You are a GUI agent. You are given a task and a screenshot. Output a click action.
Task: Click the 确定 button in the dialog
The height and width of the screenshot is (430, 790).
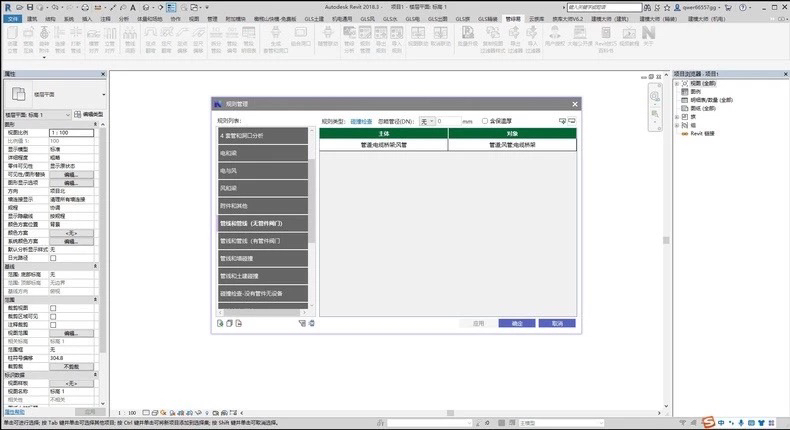(517, 323)
